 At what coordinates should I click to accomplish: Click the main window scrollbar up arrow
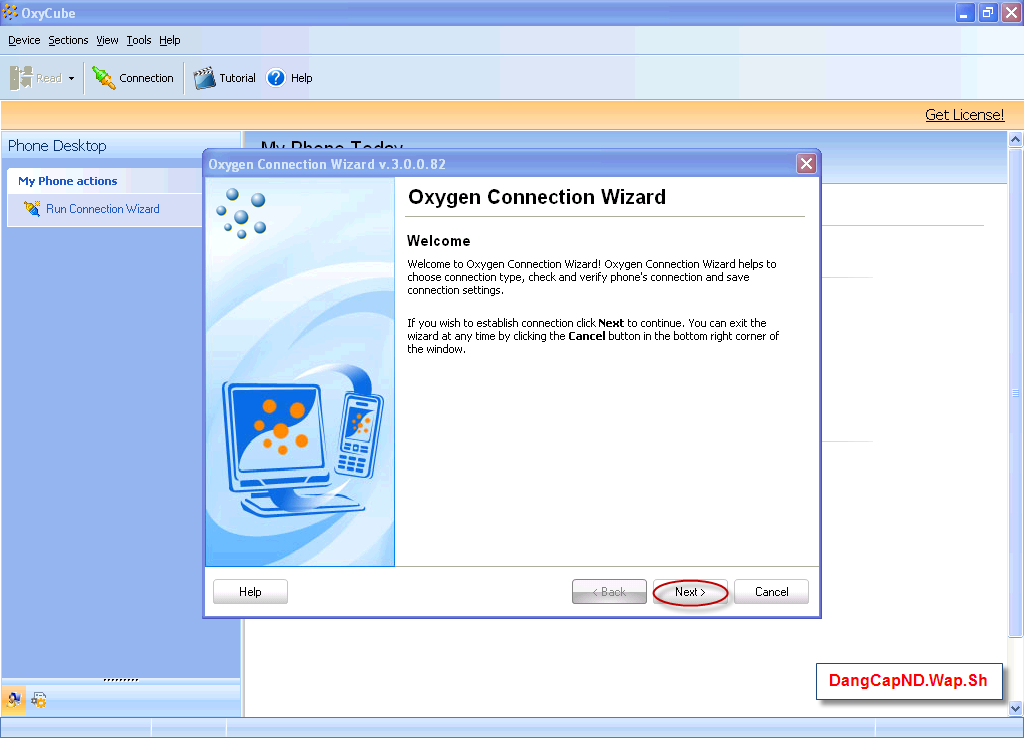click(x=1016, y=139)
